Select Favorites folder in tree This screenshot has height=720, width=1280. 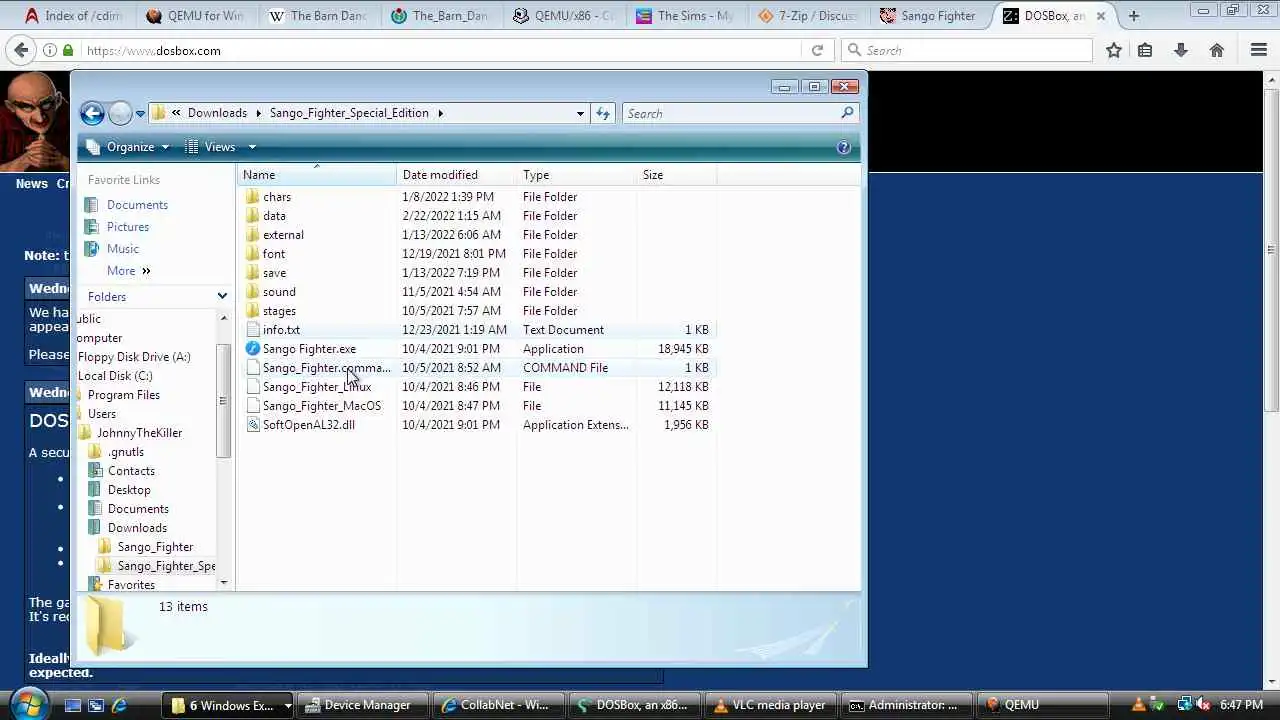coord(131,585)
